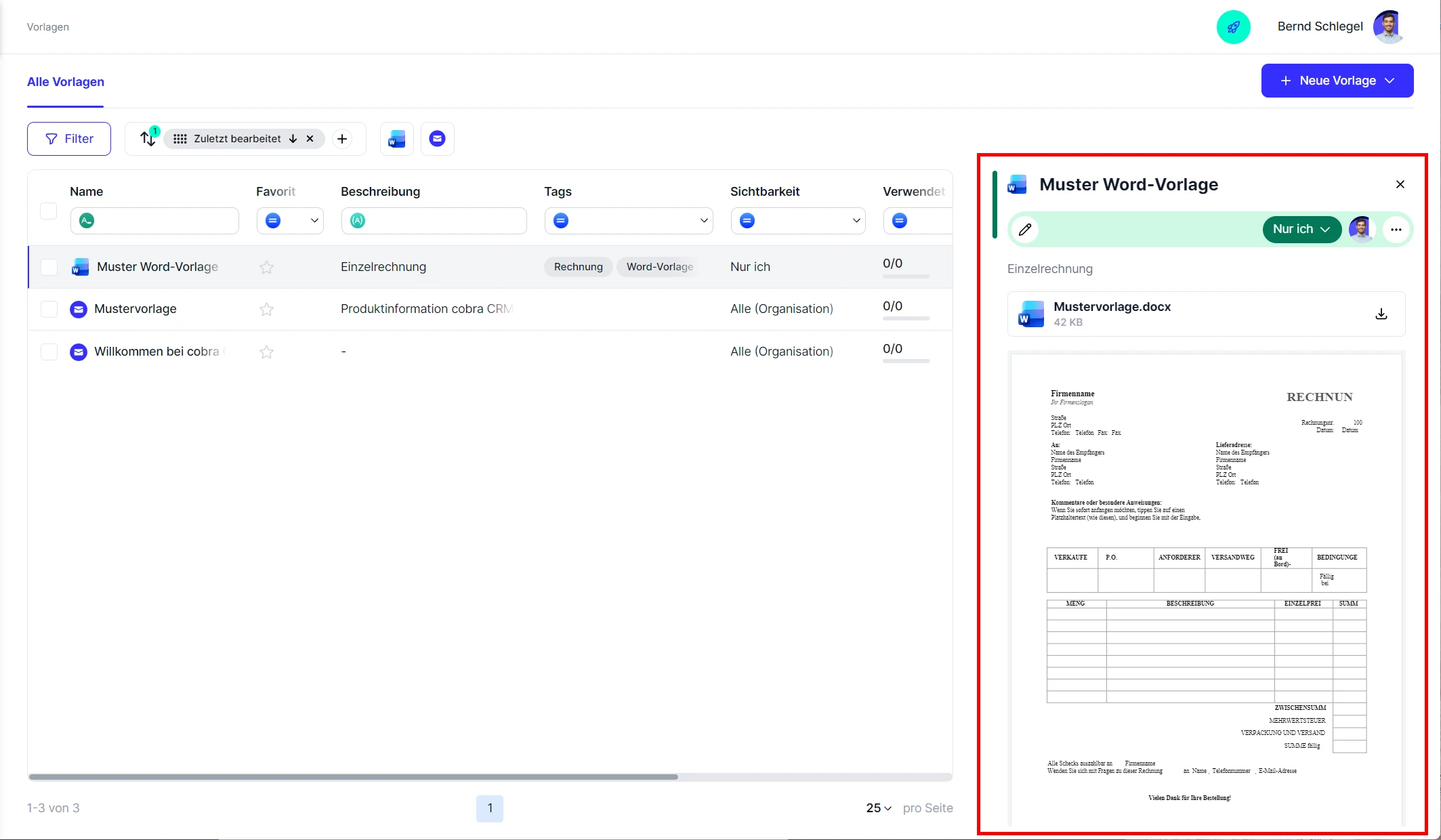This screenshot has height=840, width=1441.
Task: Click Produktinformation cobra CRM description cell
Action: (427, 310)
